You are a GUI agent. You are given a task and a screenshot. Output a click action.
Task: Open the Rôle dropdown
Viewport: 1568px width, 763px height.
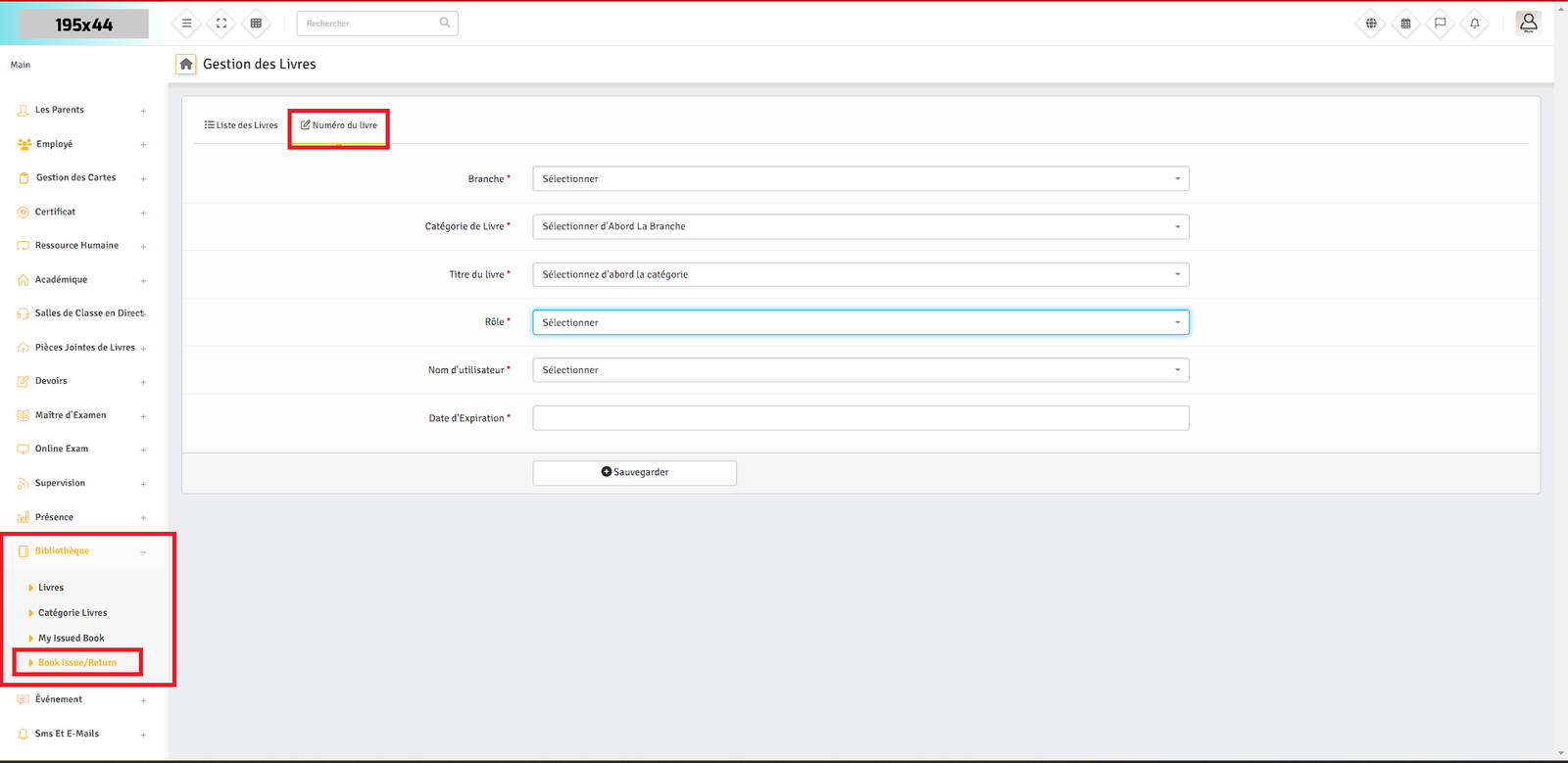click(860, 322)
